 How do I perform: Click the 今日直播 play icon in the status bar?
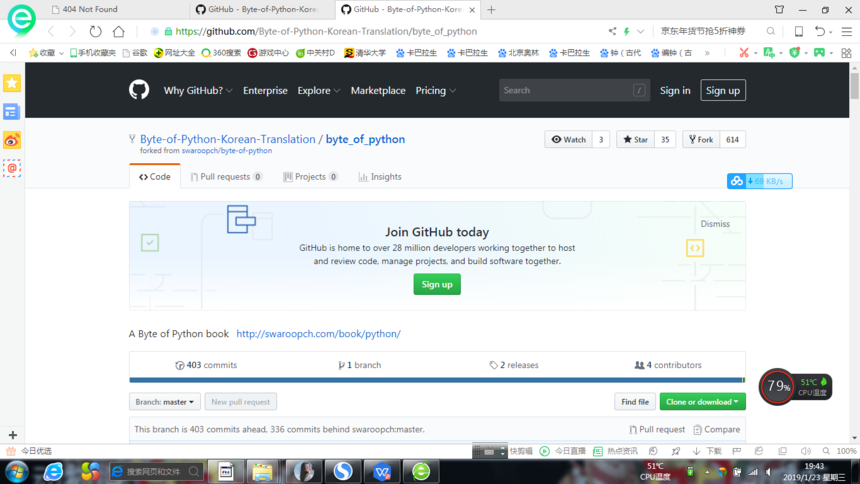pyautogui.click(x=545, y=451)
